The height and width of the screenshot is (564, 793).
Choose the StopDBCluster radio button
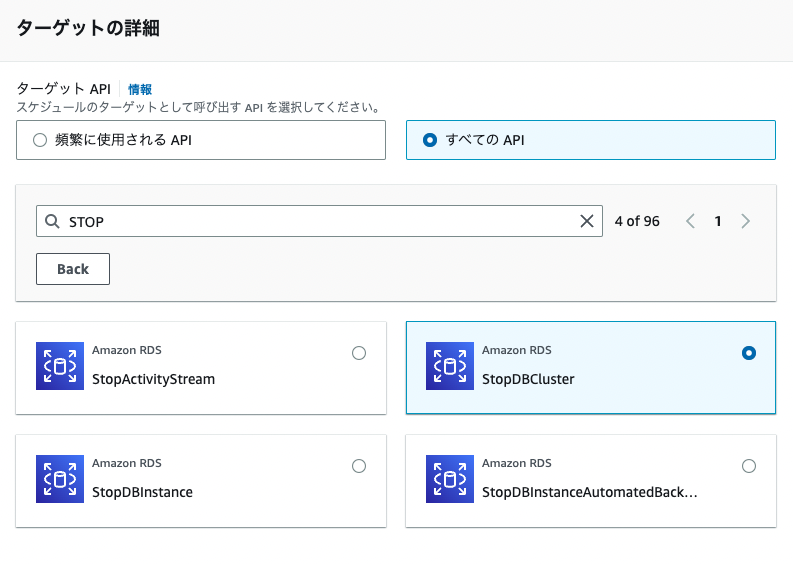point(749,353)
